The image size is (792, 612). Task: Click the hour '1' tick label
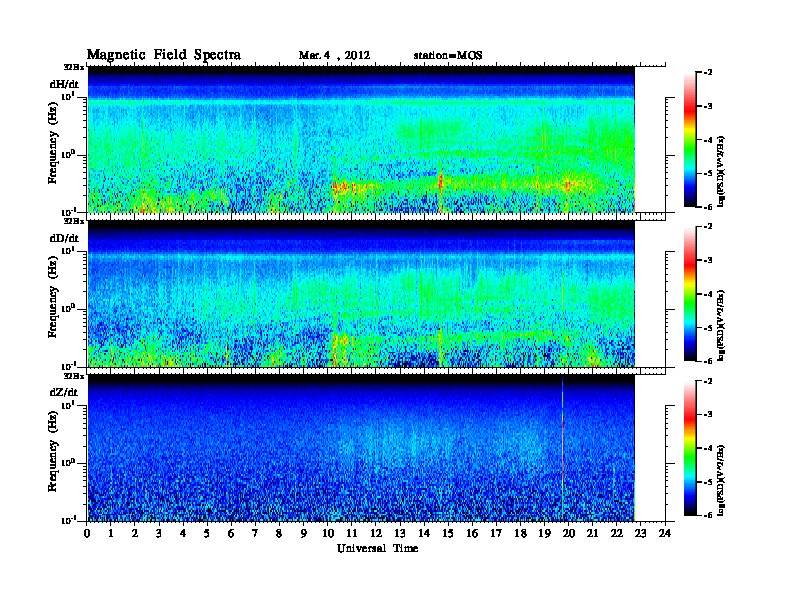(111, 534)
